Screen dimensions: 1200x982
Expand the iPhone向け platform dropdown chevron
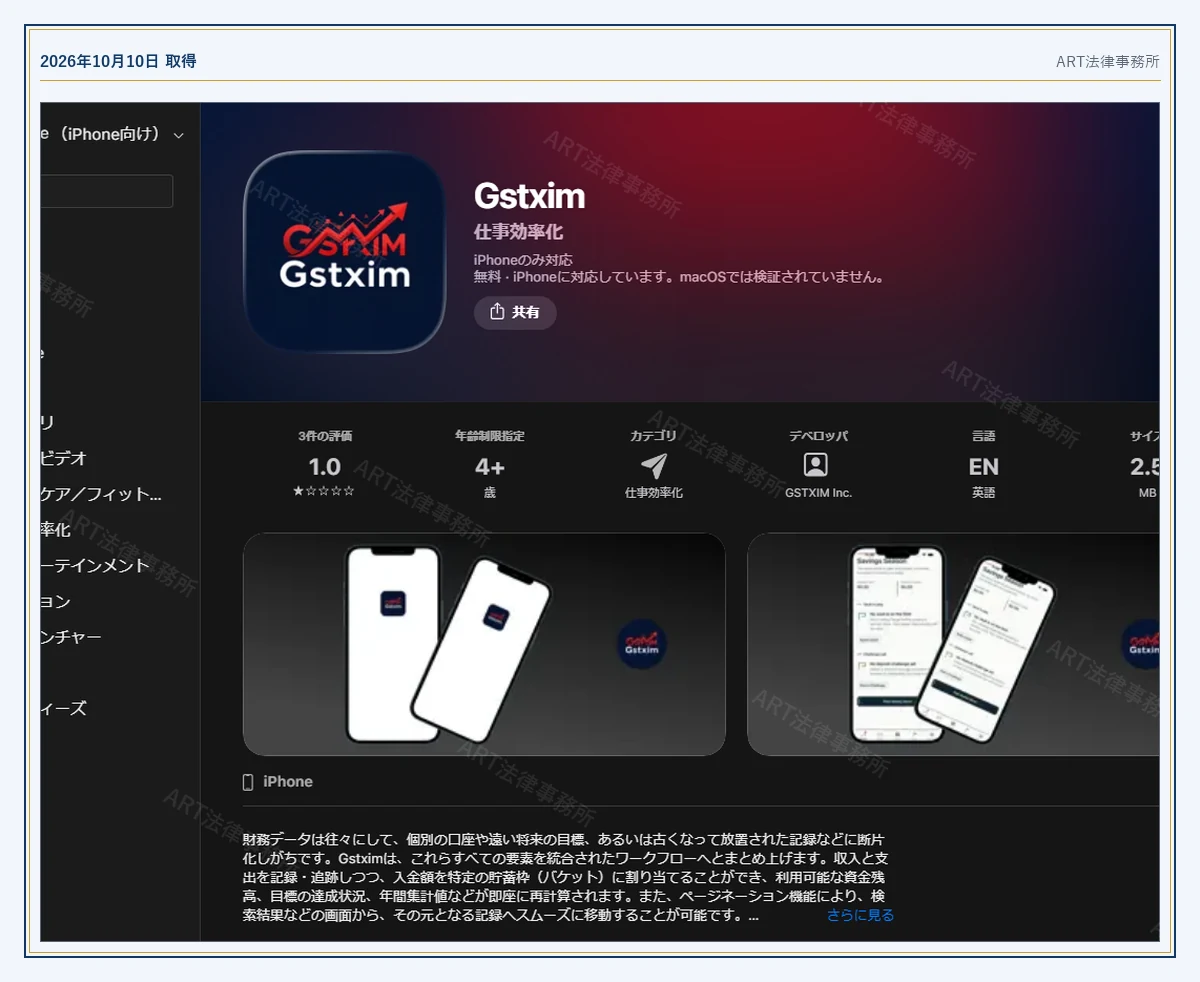[x=179, y=135]
